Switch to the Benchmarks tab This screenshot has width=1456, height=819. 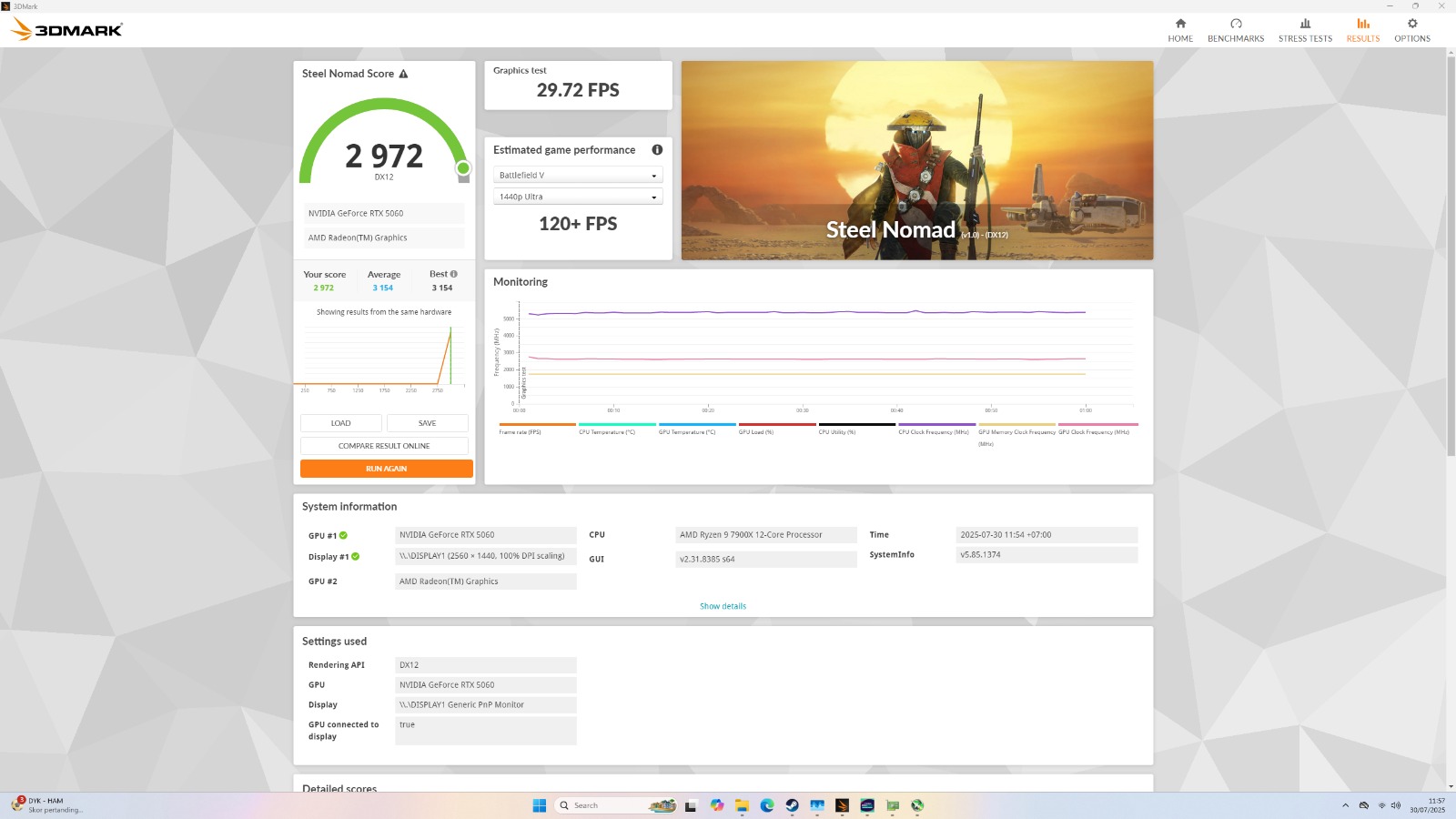pos(1235,30)
